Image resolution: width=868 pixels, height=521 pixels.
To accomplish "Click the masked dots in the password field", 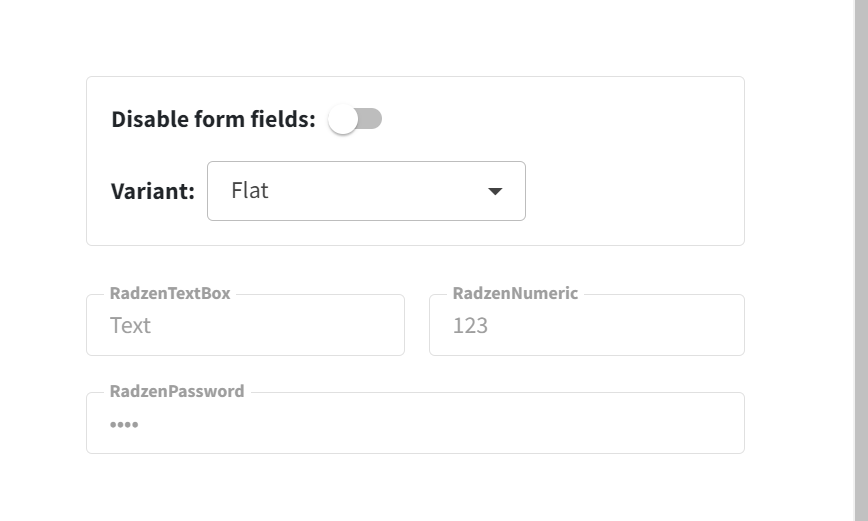I will [x=124, y=425].
